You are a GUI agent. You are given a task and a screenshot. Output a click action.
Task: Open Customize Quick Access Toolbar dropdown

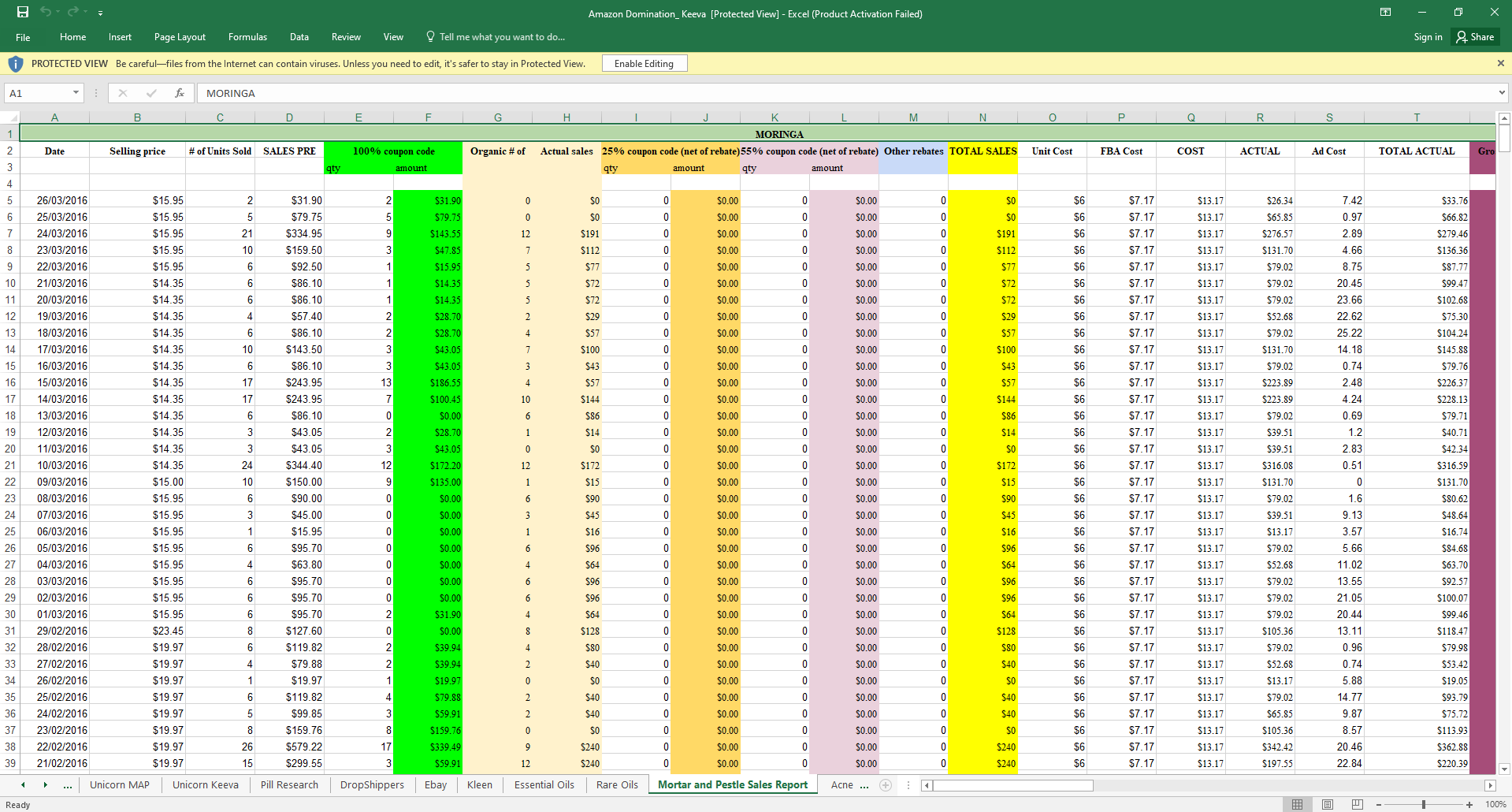[x=101, y=13]
